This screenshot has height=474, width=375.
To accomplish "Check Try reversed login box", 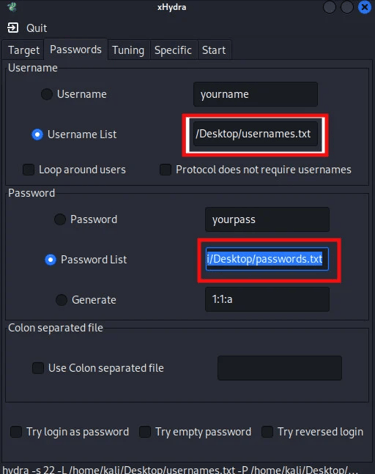I will [267, 432].
